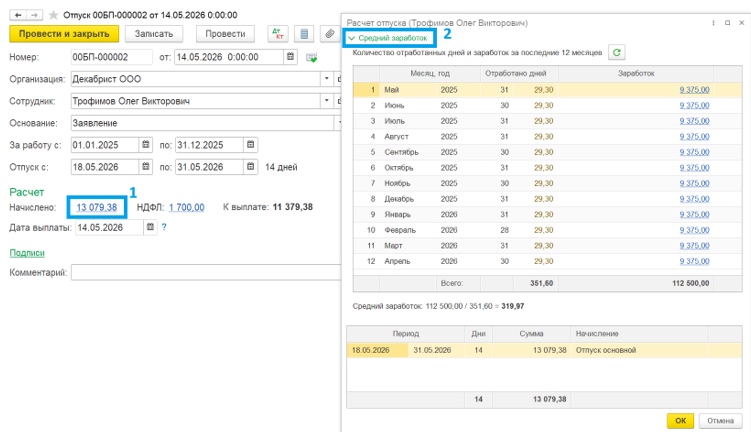This screenshot has width=751, height=432.
Task: Click the Комментарий input field
Action: (206, 273)
